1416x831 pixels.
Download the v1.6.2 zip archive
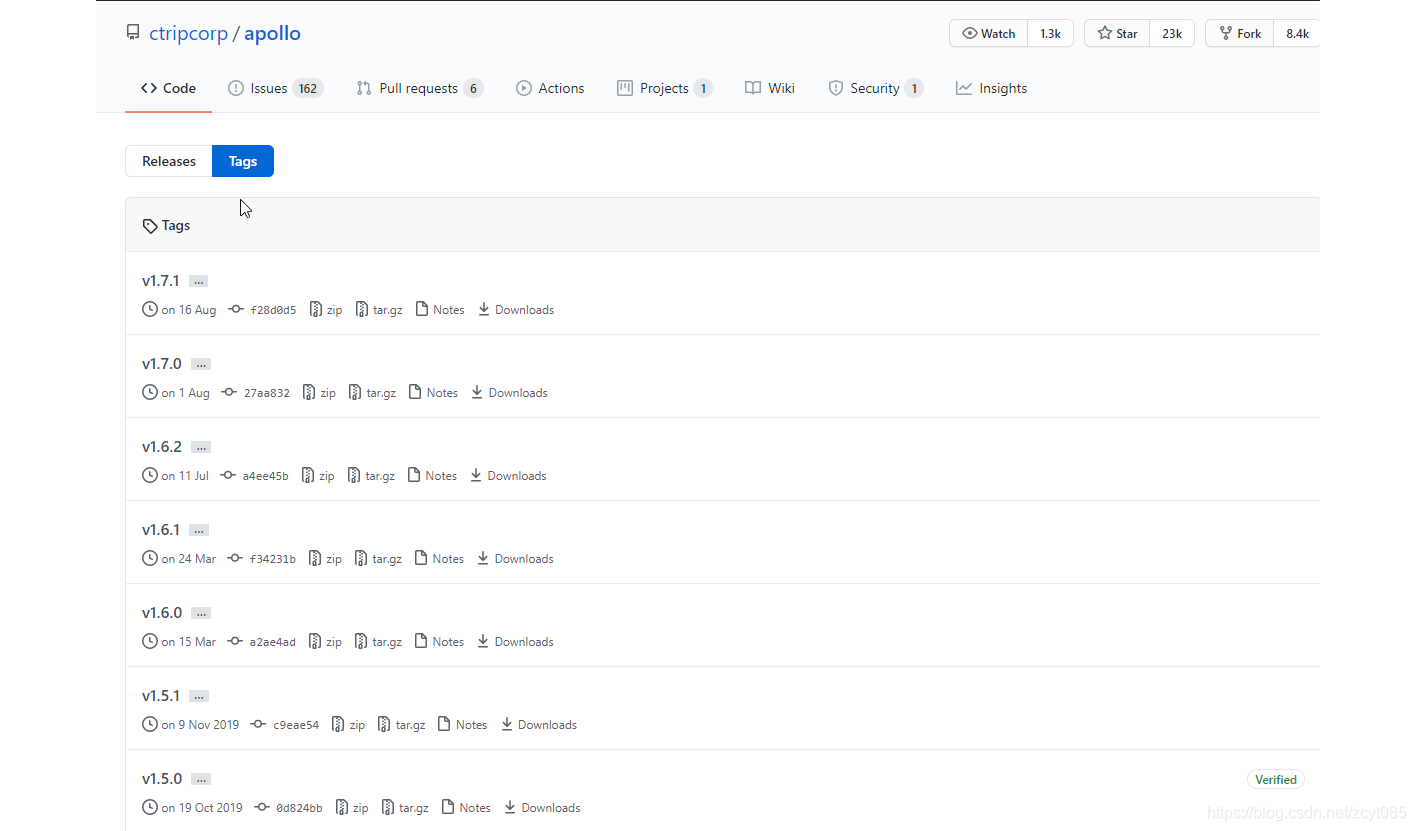pos(318,476)
